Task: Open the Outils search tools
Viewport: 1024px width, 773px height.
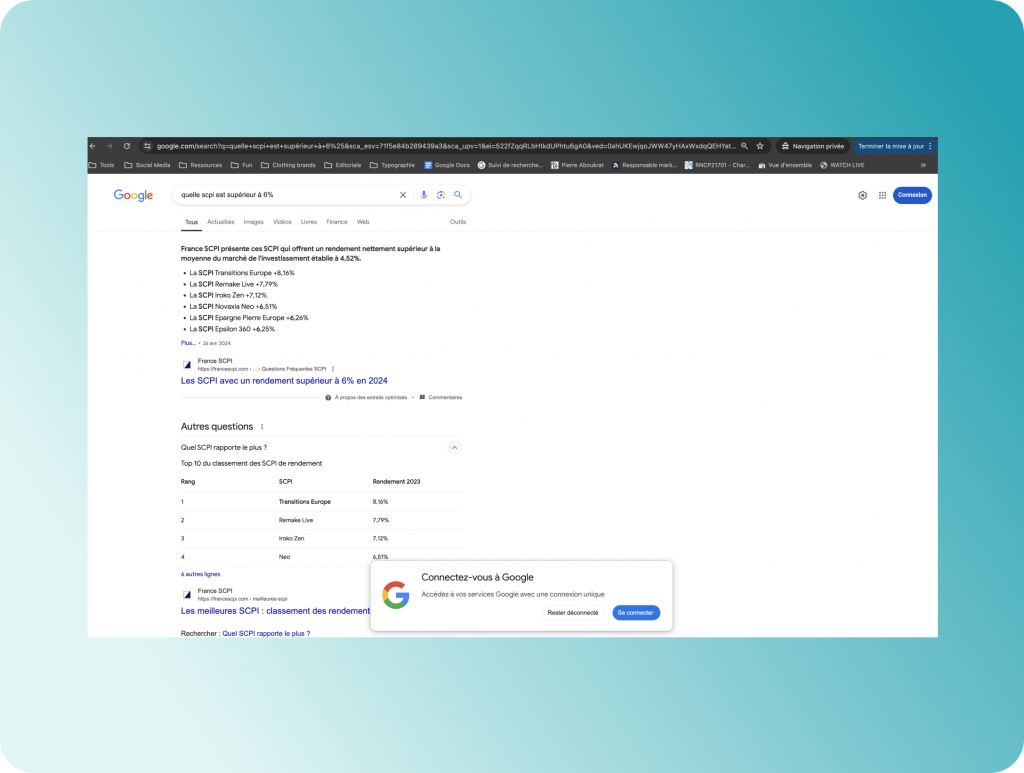Action: point(458,222)
